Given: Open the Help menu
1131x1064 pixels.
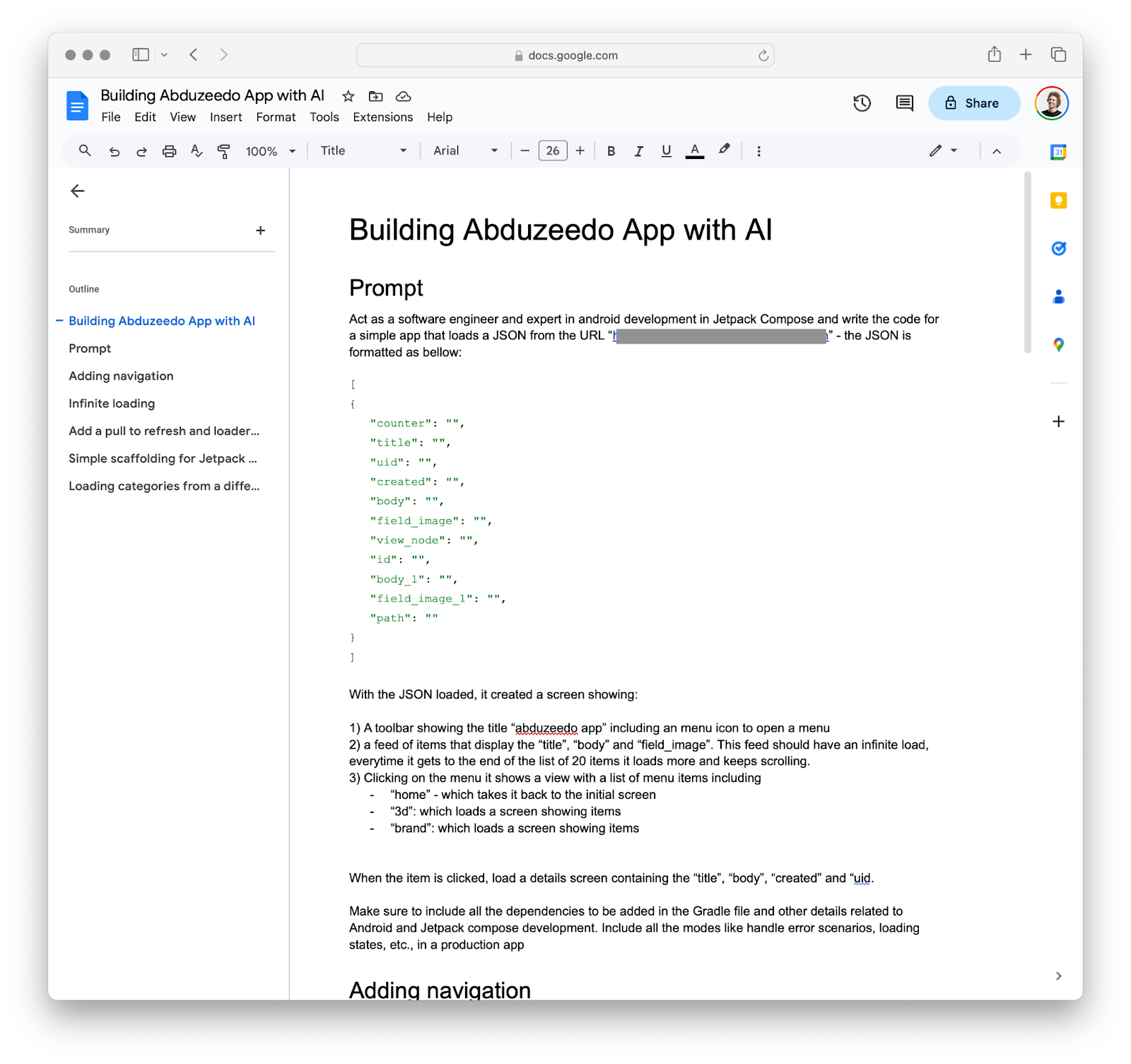Looking at the screenshot, I should [x=440, y=117].
